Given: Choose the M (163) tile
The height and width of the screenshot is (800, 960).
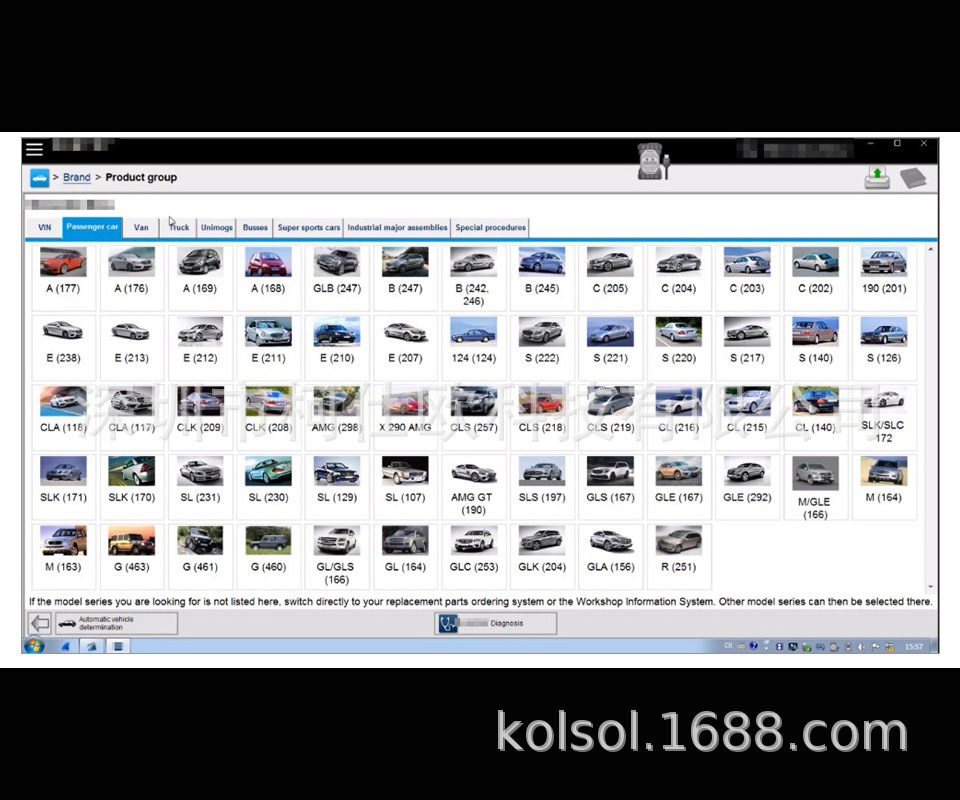Looking at the screenshot, I should 63,556.
